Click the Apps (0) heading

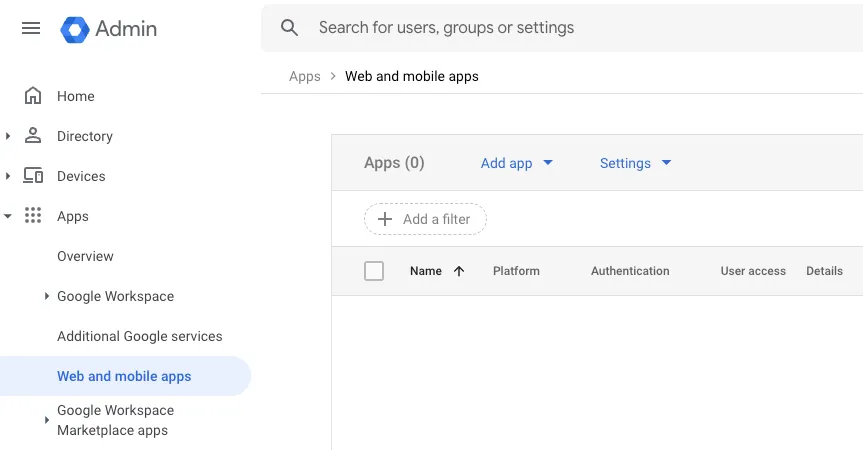tap(394, 163)
